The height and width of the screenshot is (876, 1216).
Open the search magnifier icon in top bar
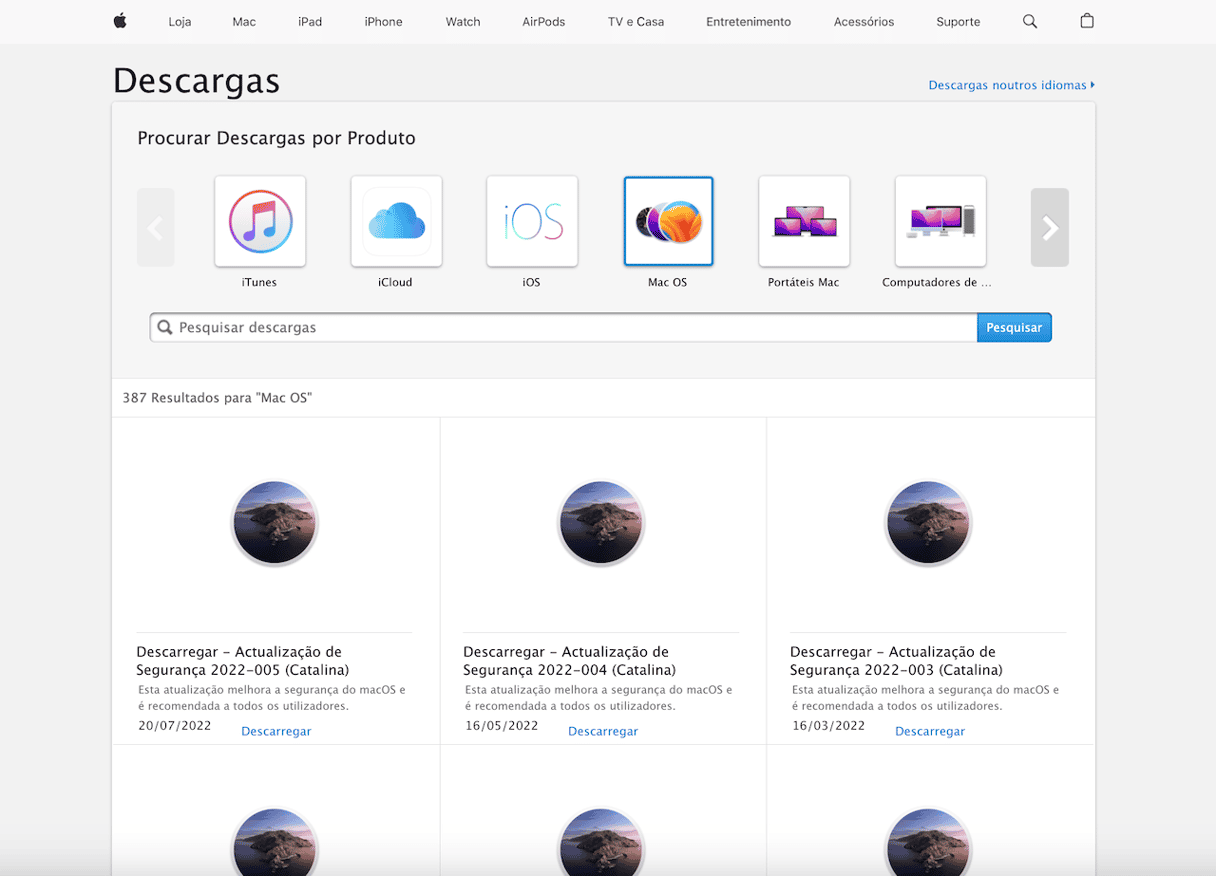[x=1029, y=21]
